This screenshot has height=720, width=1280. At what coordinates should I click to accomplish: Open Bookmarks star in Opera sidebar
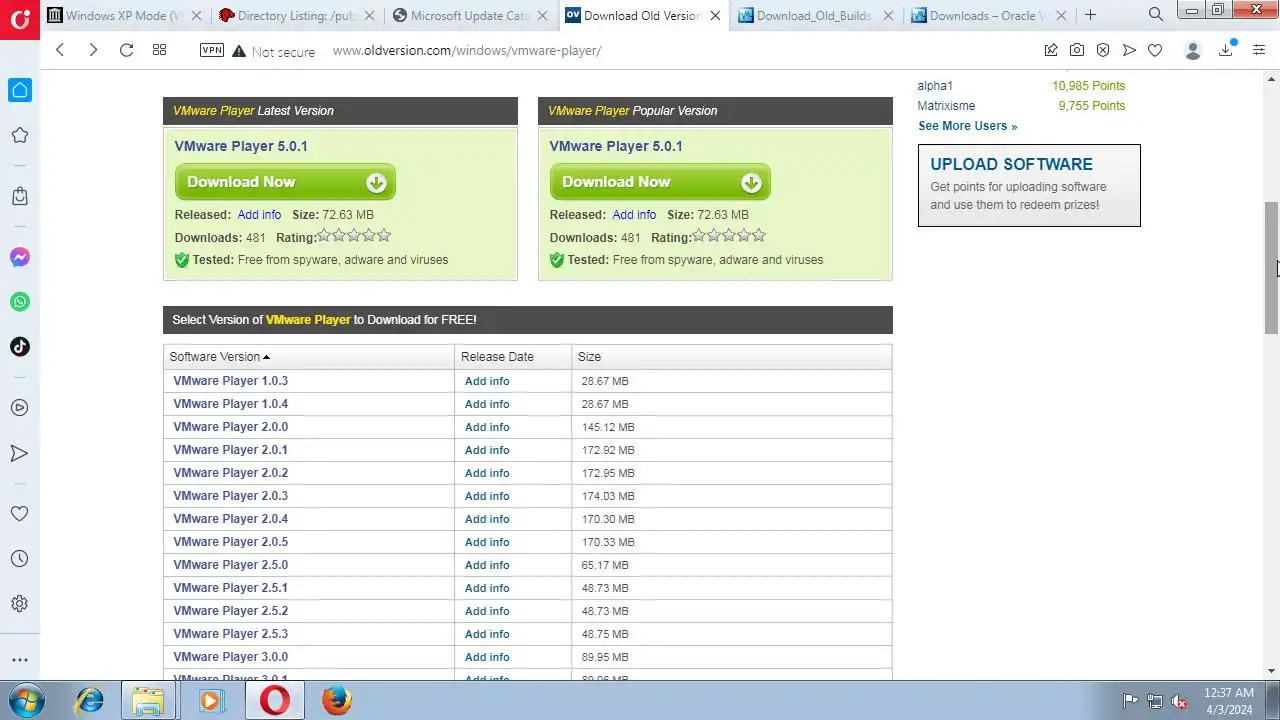pos(19,135)
